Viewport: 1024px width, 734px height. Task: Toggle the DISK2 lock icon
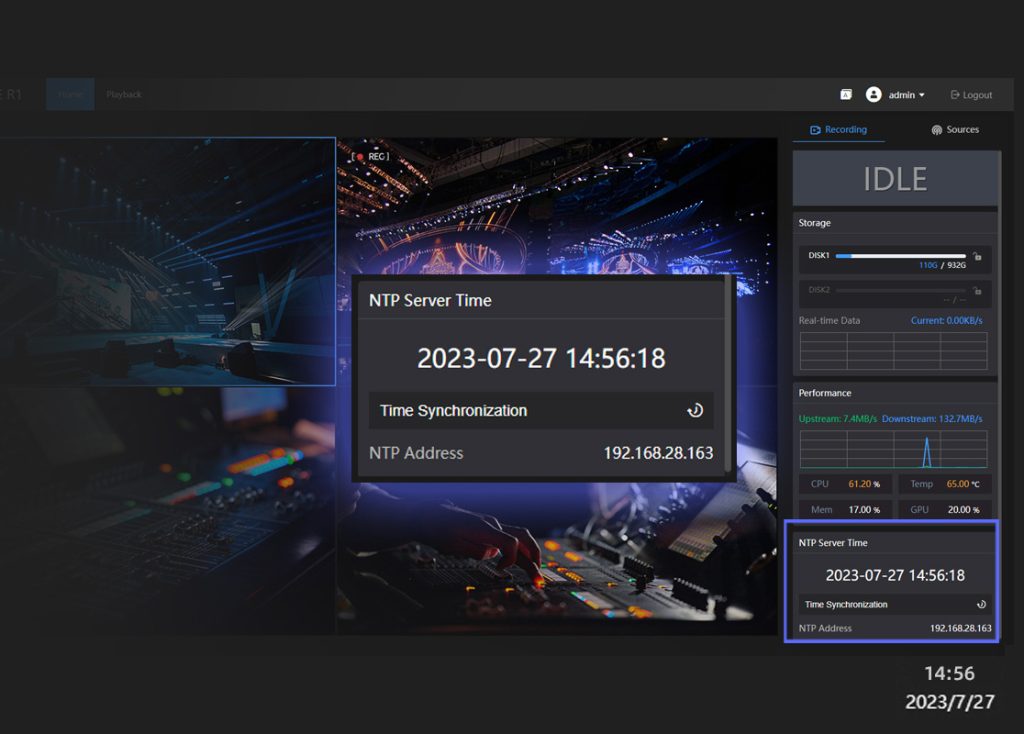tap(977, 291)
